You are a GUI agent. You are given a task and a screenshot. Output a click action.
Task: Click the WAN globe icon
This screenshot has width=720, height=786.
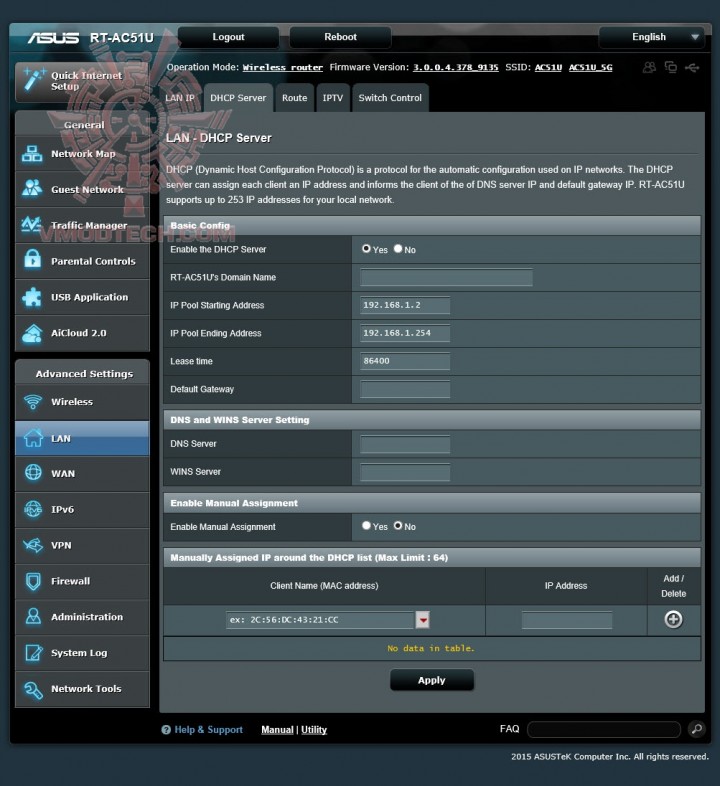click(x=33, y=473)
